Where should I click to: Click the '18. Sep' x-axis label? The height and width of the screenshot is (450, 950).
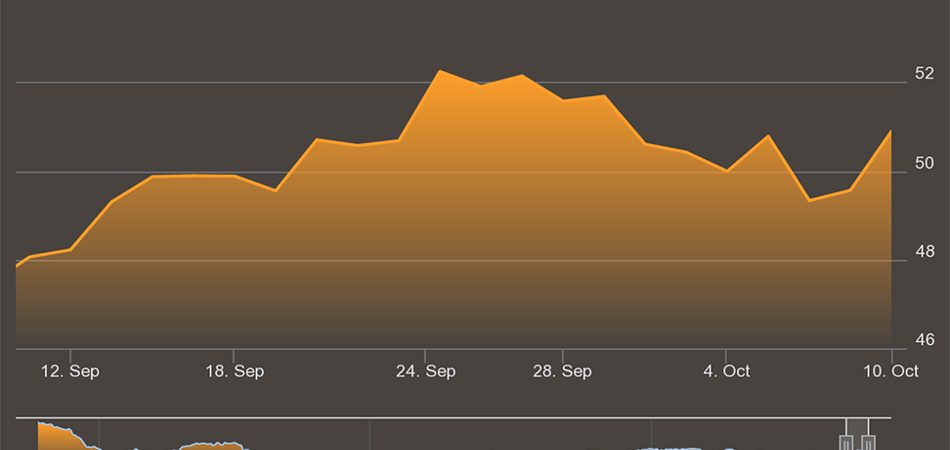tap(234, 371)
